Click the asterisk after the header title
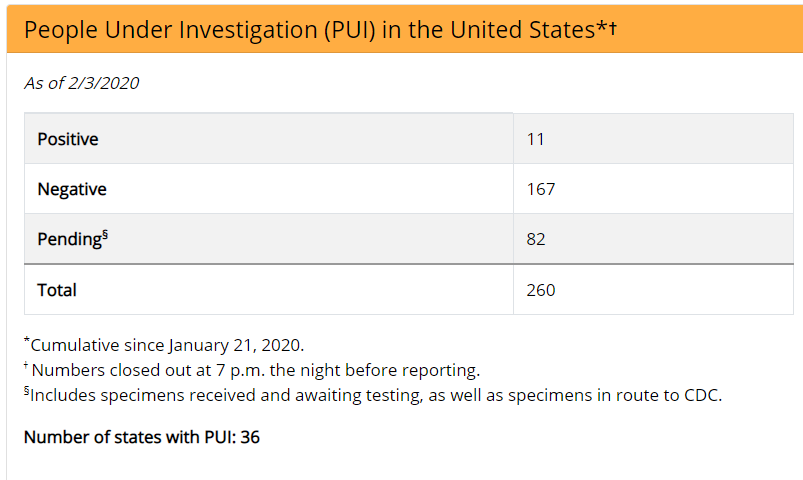 (x=601, y=27)
